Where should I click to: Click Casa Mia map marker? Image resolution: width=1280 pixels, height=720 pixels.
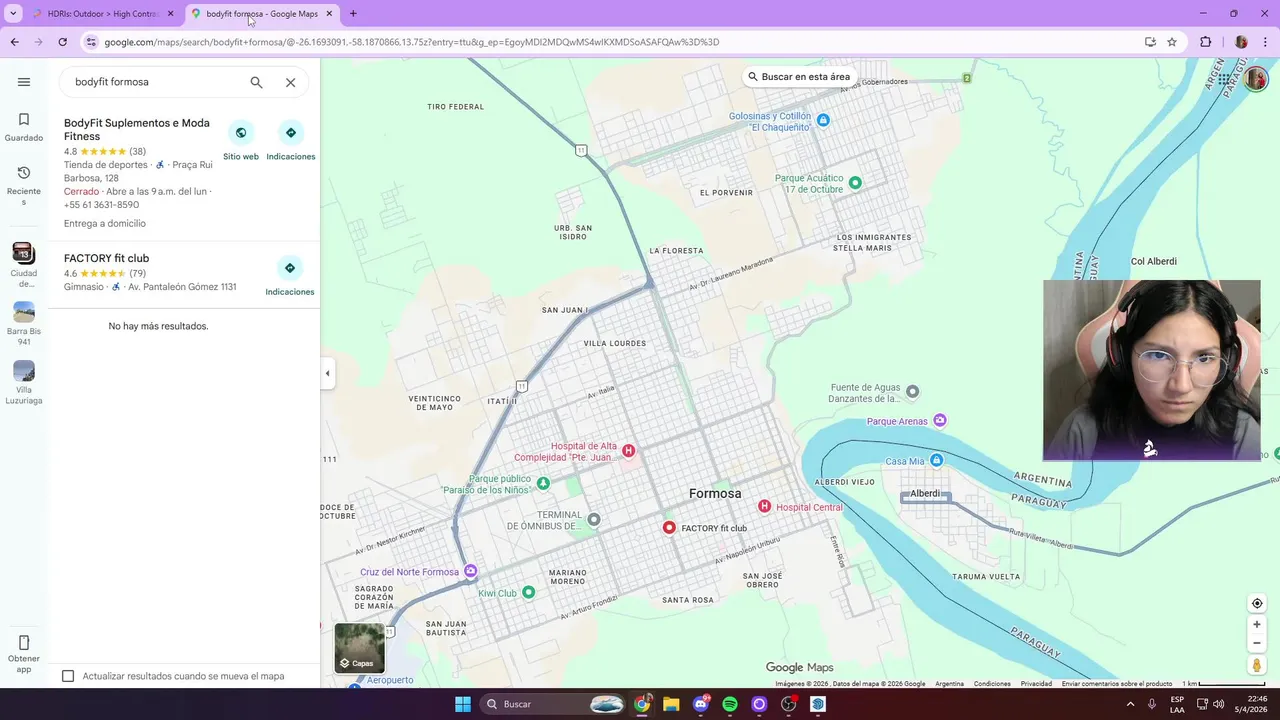(936, 461)
